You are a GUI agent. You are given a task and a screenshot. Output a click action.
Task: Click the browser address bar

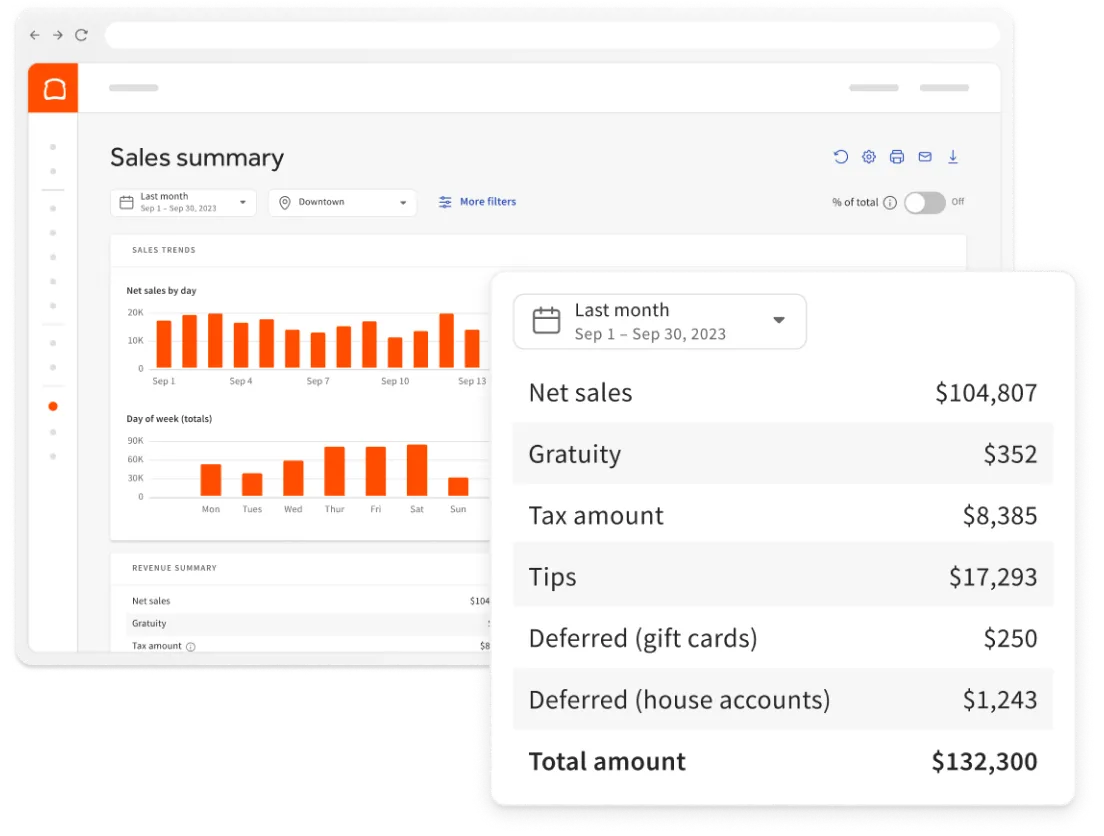(552, 35)
